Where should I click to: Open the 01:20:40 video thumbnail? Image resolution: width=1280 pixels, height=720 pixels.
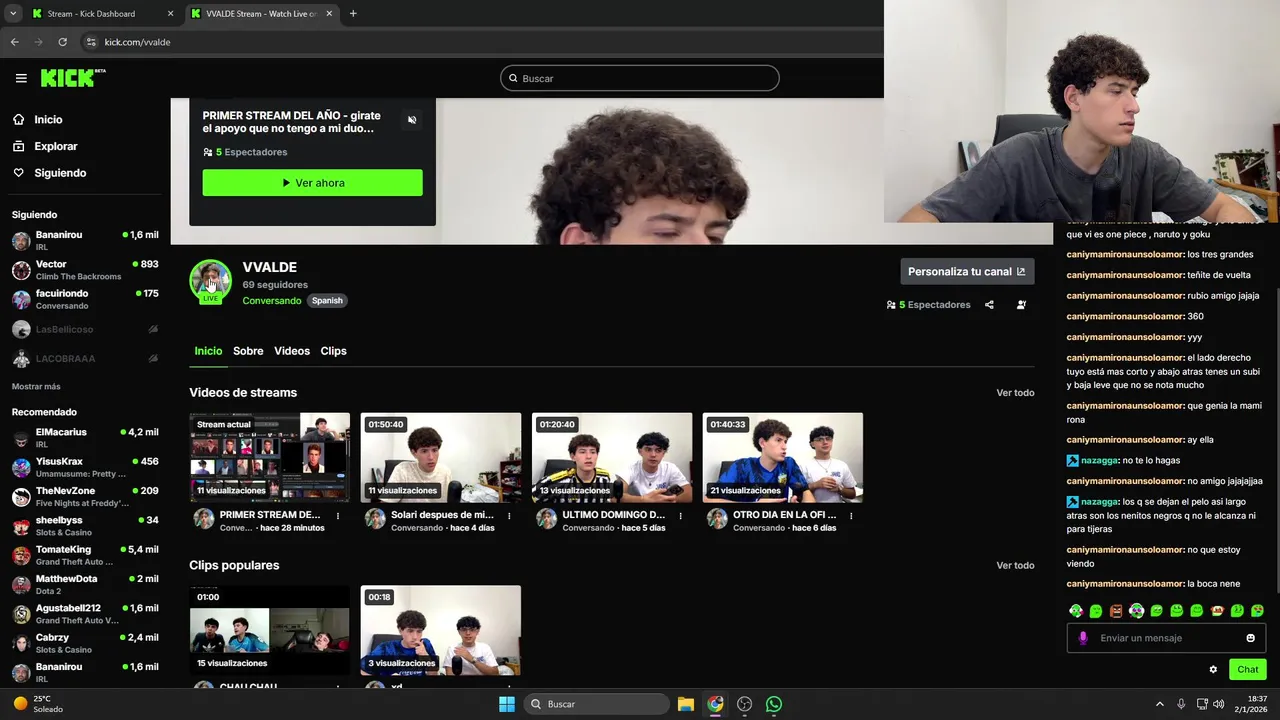point(612,457)
